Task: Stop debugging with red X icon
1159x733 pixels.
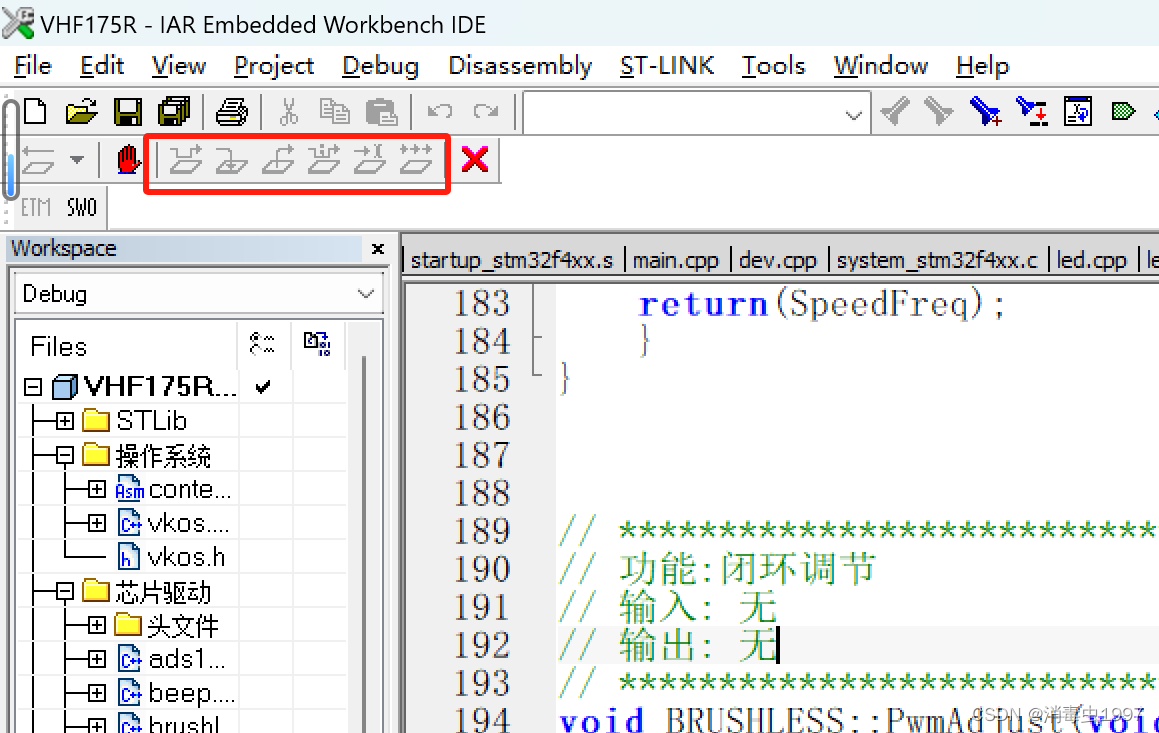Action: [x=475, y=159]
